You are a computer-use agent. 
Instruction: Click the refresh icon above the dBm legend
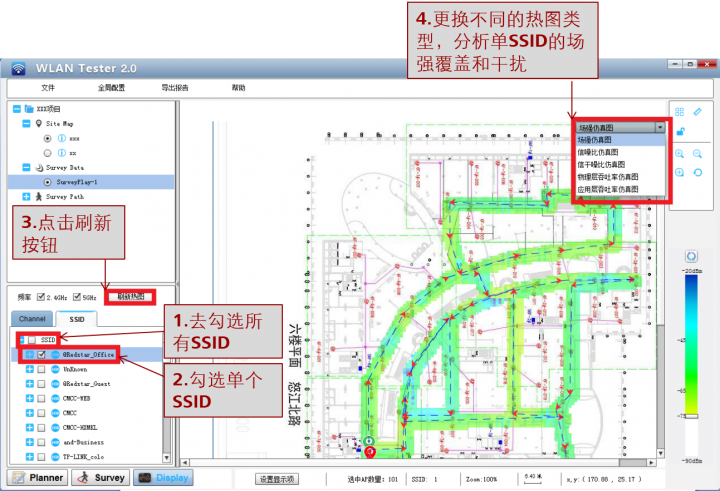691,256
